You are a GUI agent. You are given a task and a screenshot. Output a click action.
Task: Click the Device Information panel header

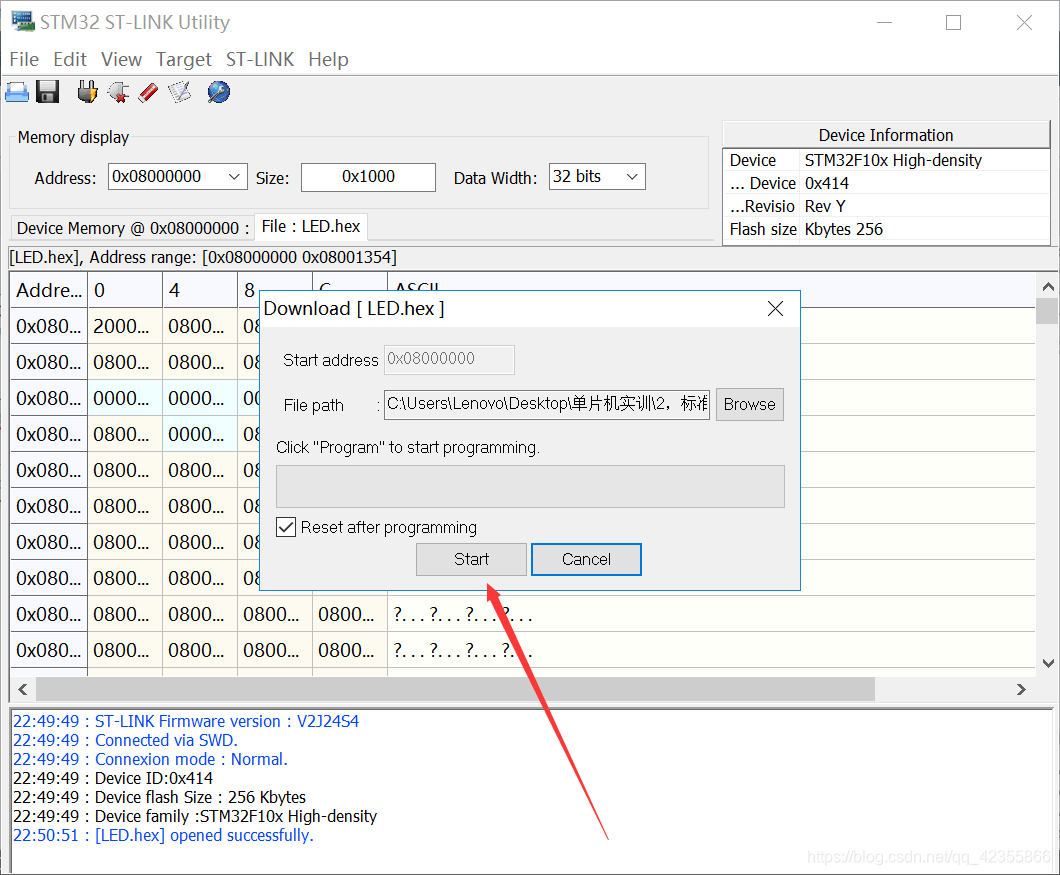pos(886,135)
